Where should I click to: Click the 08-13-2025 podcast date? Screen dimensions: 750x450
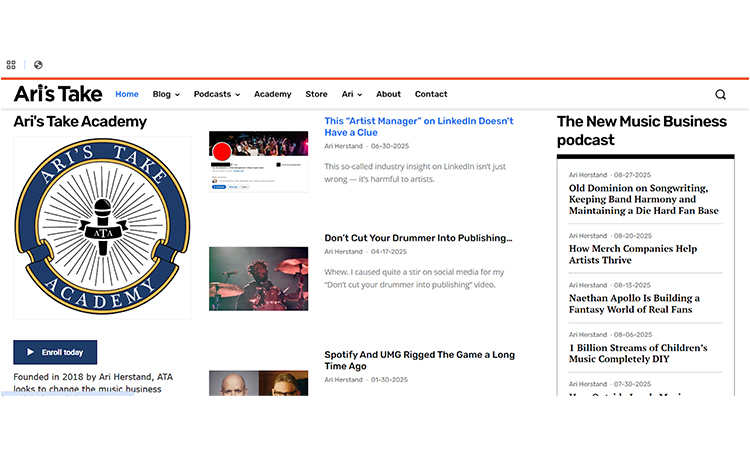[x=632, y=285]
